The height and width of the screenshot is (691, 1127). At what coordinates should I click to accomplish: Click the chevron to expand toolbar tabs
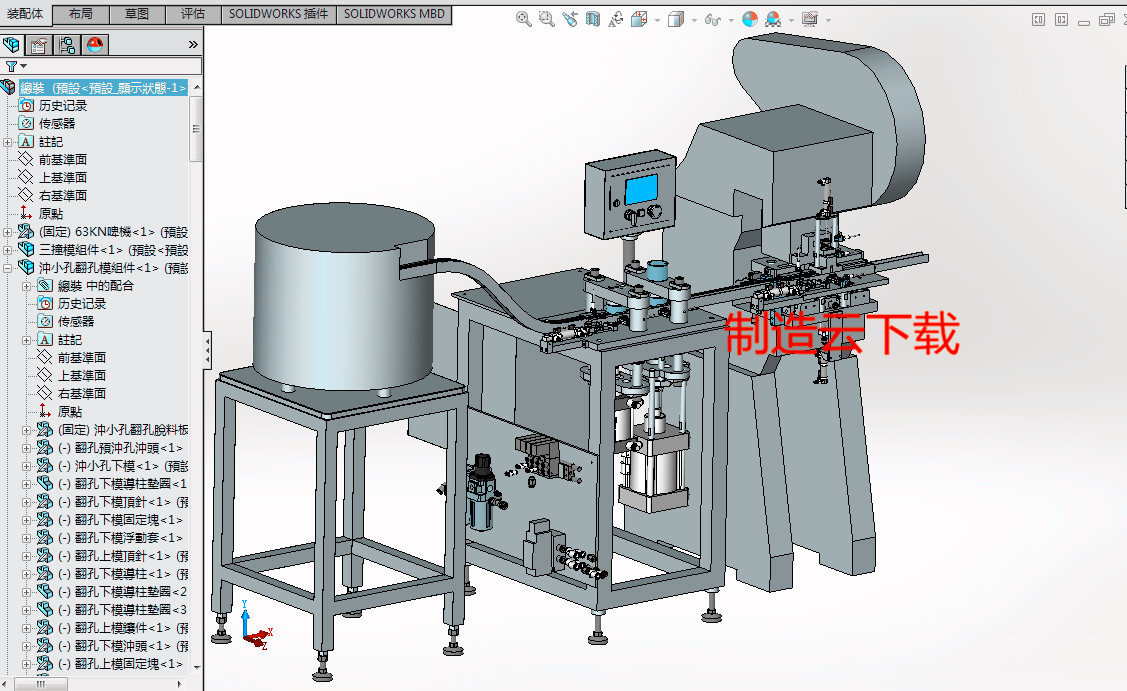[x=192, y=44]
